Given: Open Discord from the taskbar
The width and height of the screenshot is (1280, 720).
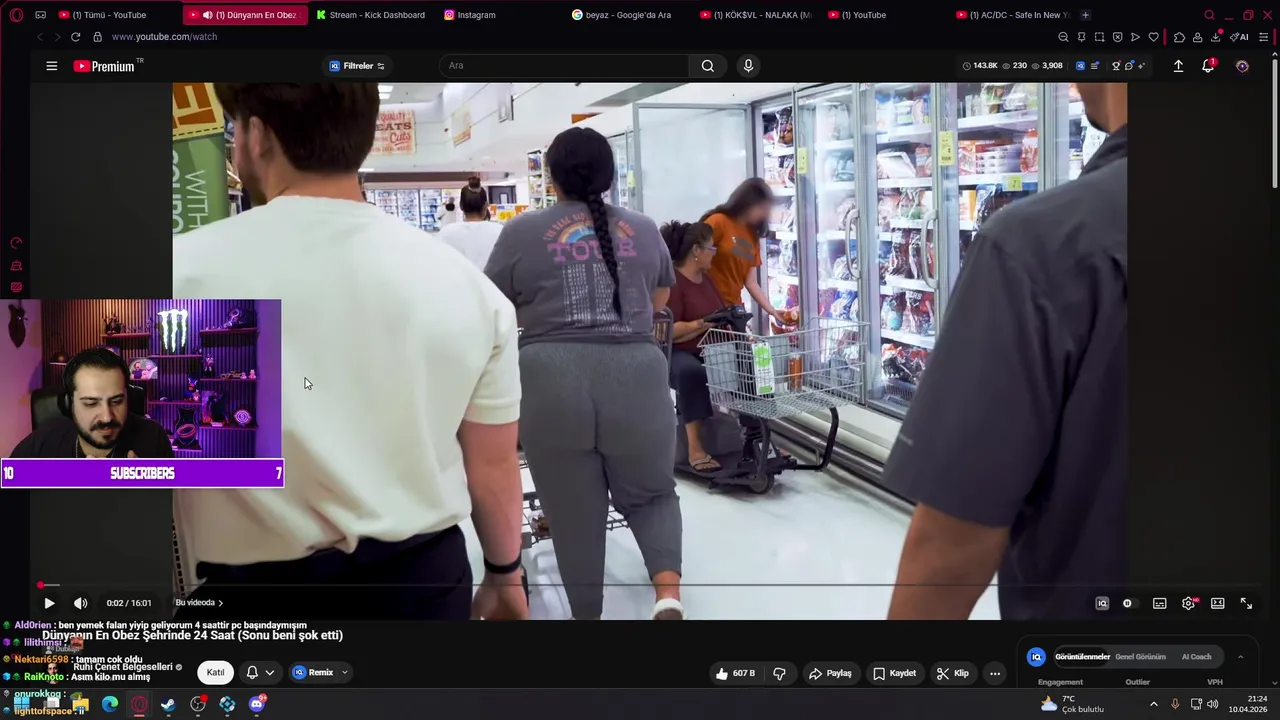Looking at the screenshot, I should [x=257, y=704].
